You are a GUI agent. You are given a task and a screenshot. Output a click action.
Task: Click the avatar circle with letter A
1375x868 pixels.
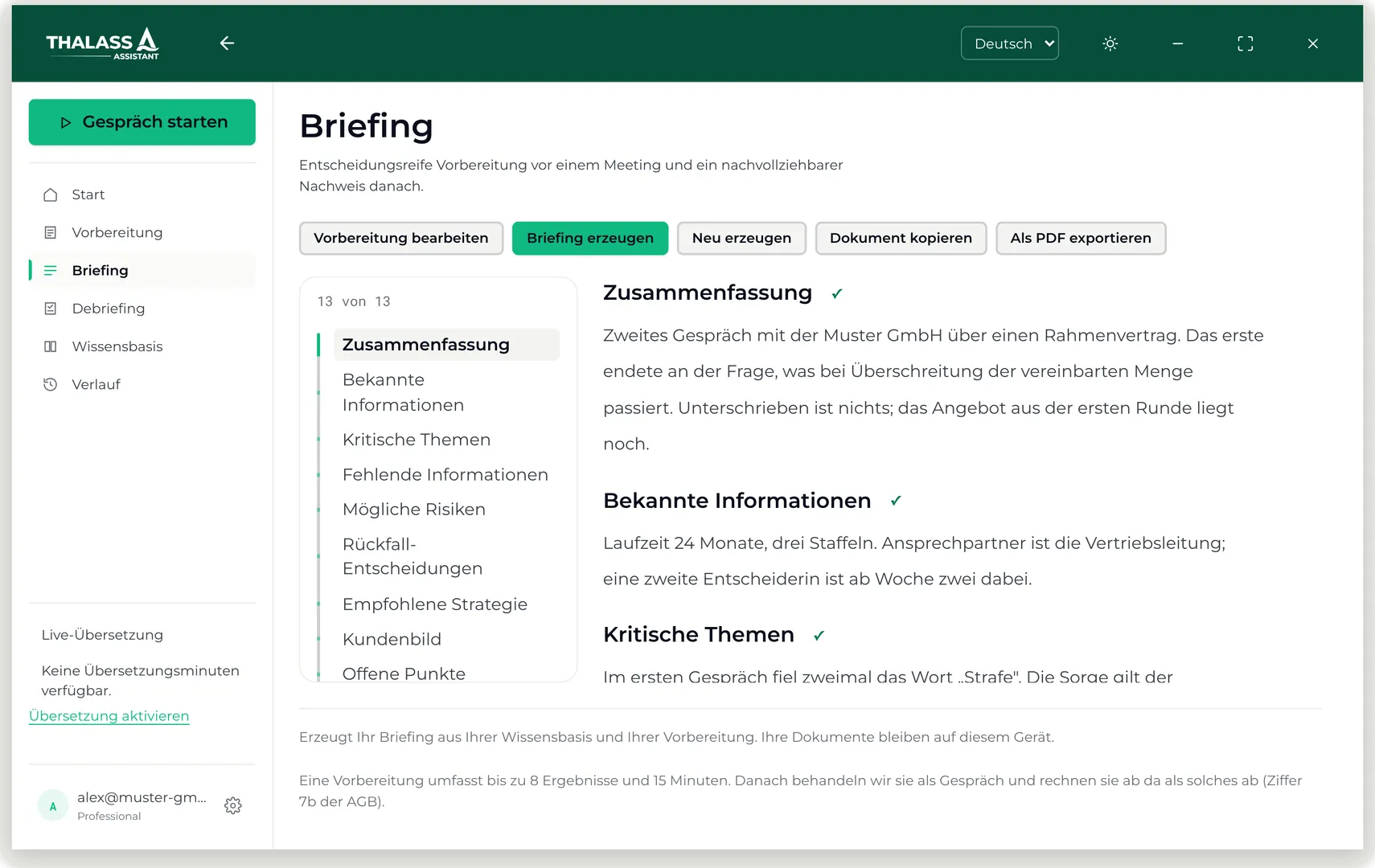(53, 806)
